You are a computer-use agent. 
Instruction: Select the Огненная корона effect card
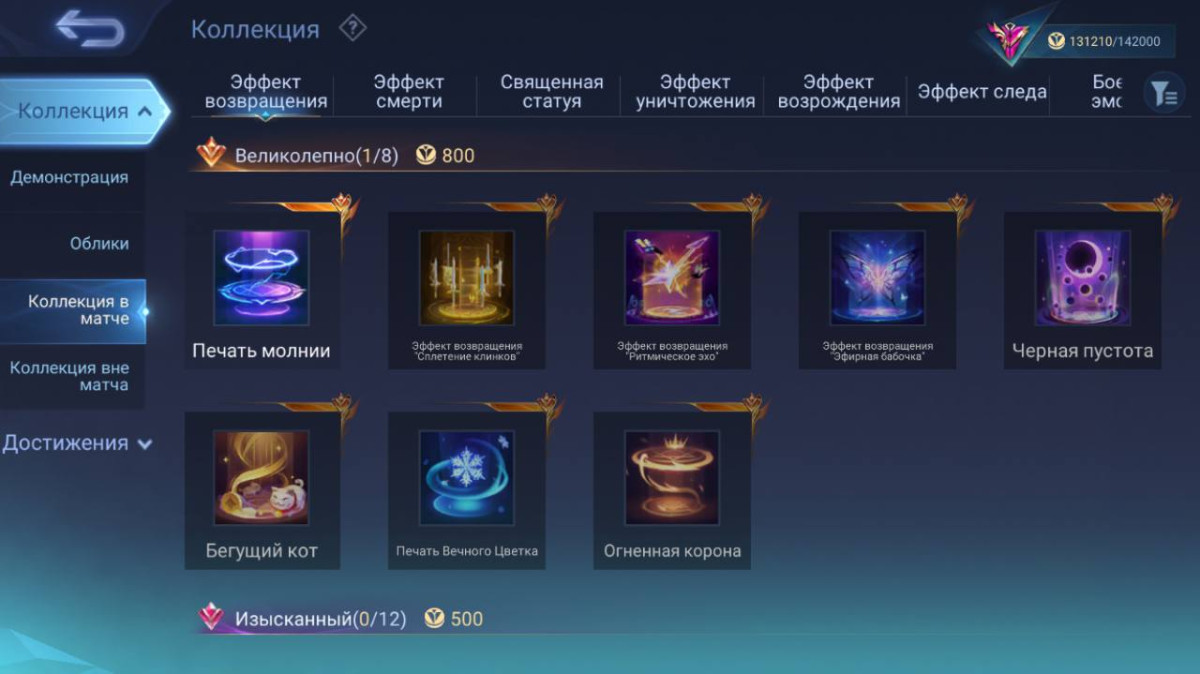pos(672,490)
